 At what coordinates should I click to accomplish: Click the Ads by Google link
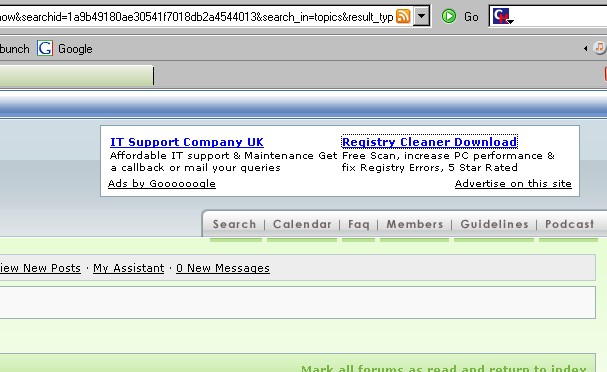point(162,183)
